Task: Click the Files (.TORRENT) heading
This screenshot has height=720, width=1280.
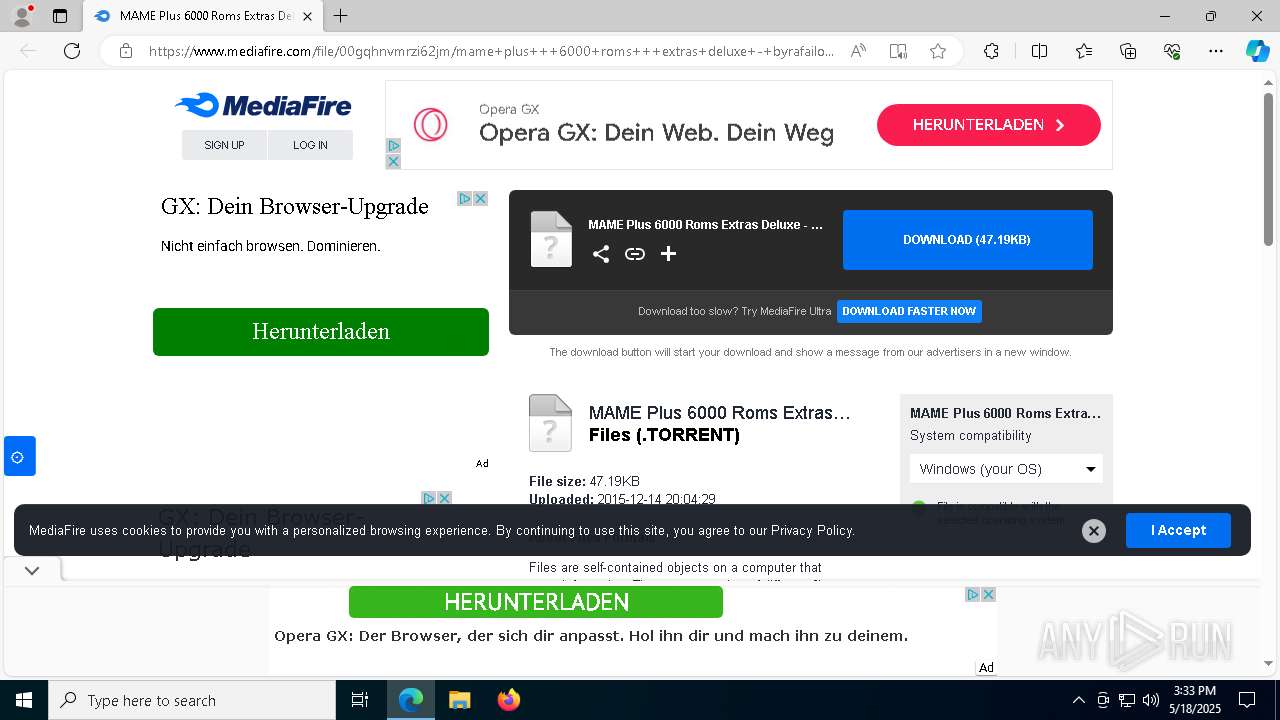Action: 664,435
